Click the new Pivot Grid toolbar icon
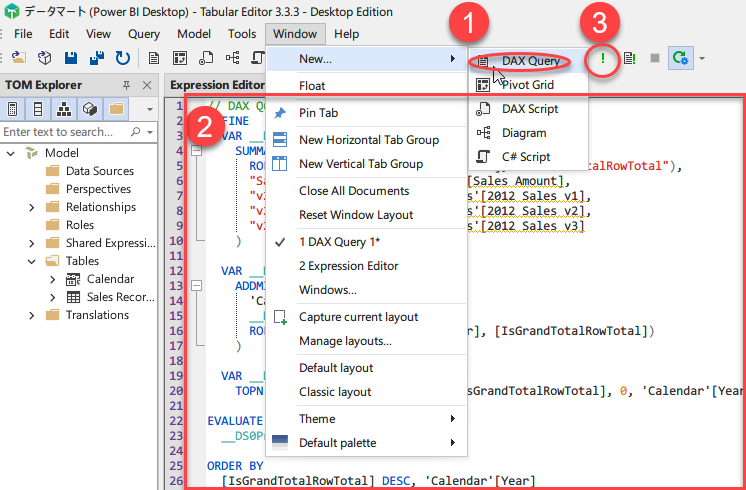The image size is (746, 490). (x=180, y=58)
